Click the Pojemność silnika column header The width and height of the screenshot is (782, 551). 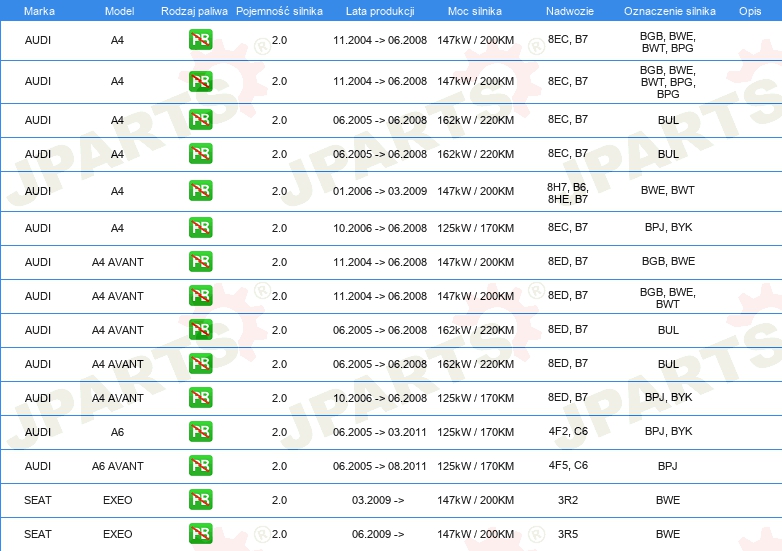click(279, 11)
